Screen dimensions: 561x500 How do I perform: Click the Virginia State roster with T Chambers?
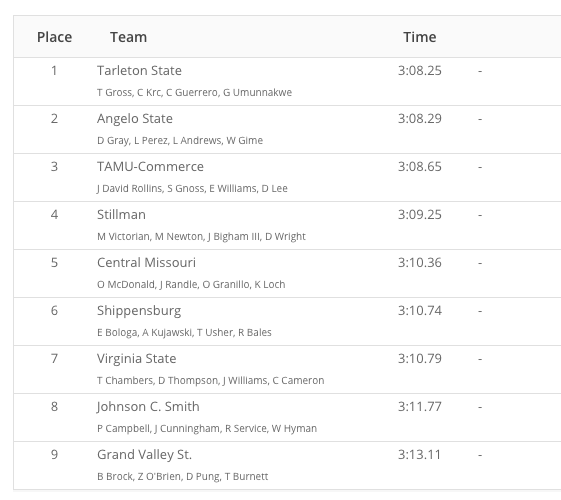coord(210,380)
